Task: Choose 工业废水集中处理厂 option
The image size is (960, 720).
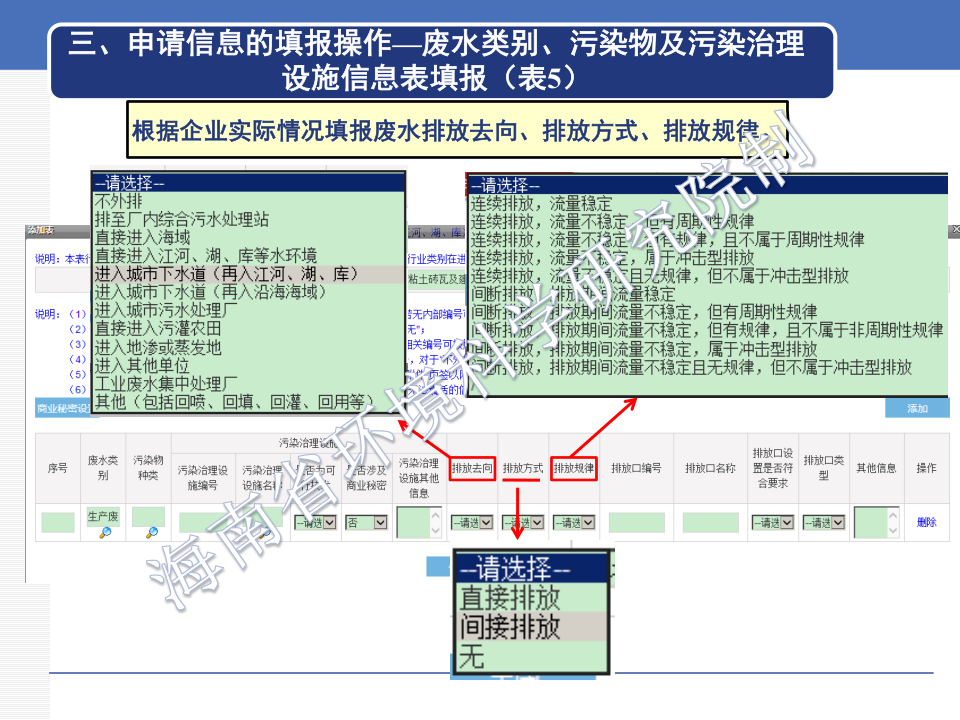Action: (x=249, y=384)
